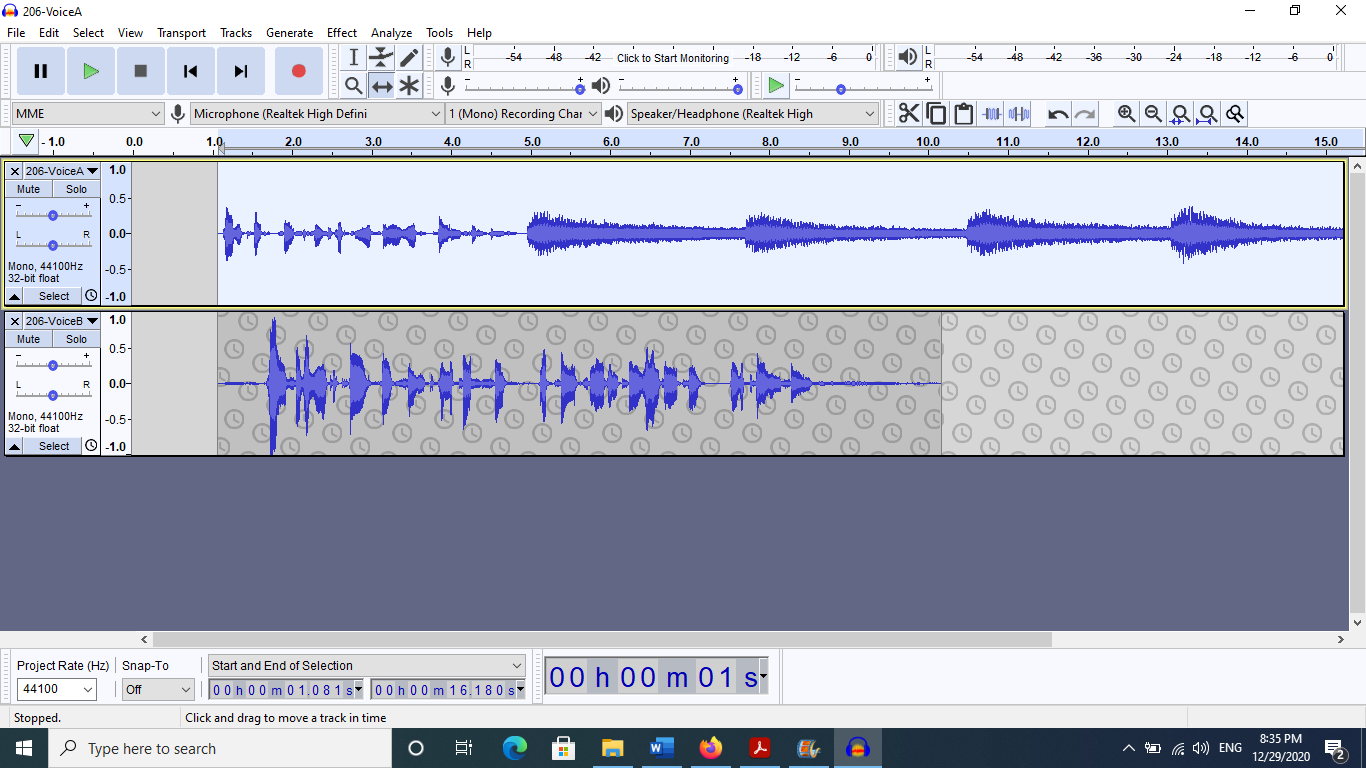Click Select button on 206-VoiceA track
The image size is (1366, 768).
(x=54, y=296)
